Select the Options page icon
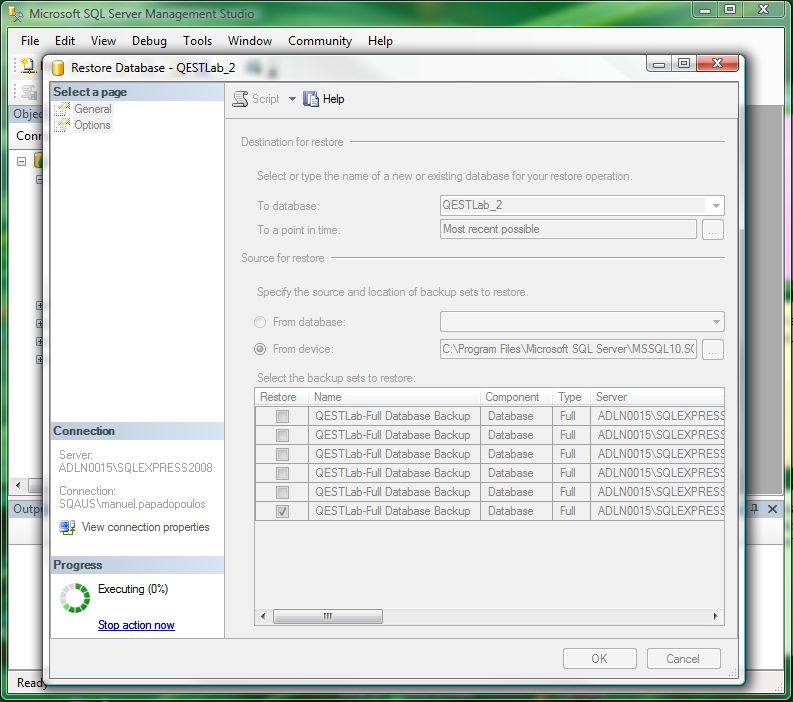The image size is (793, 702). [x=64, y=125]
